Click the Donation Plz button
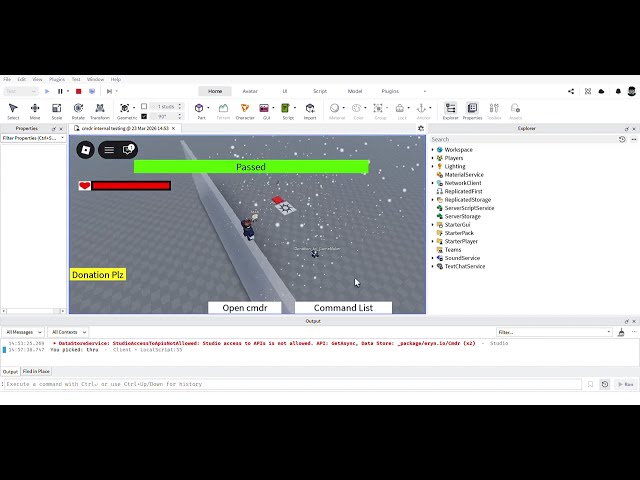 (98, 275)
